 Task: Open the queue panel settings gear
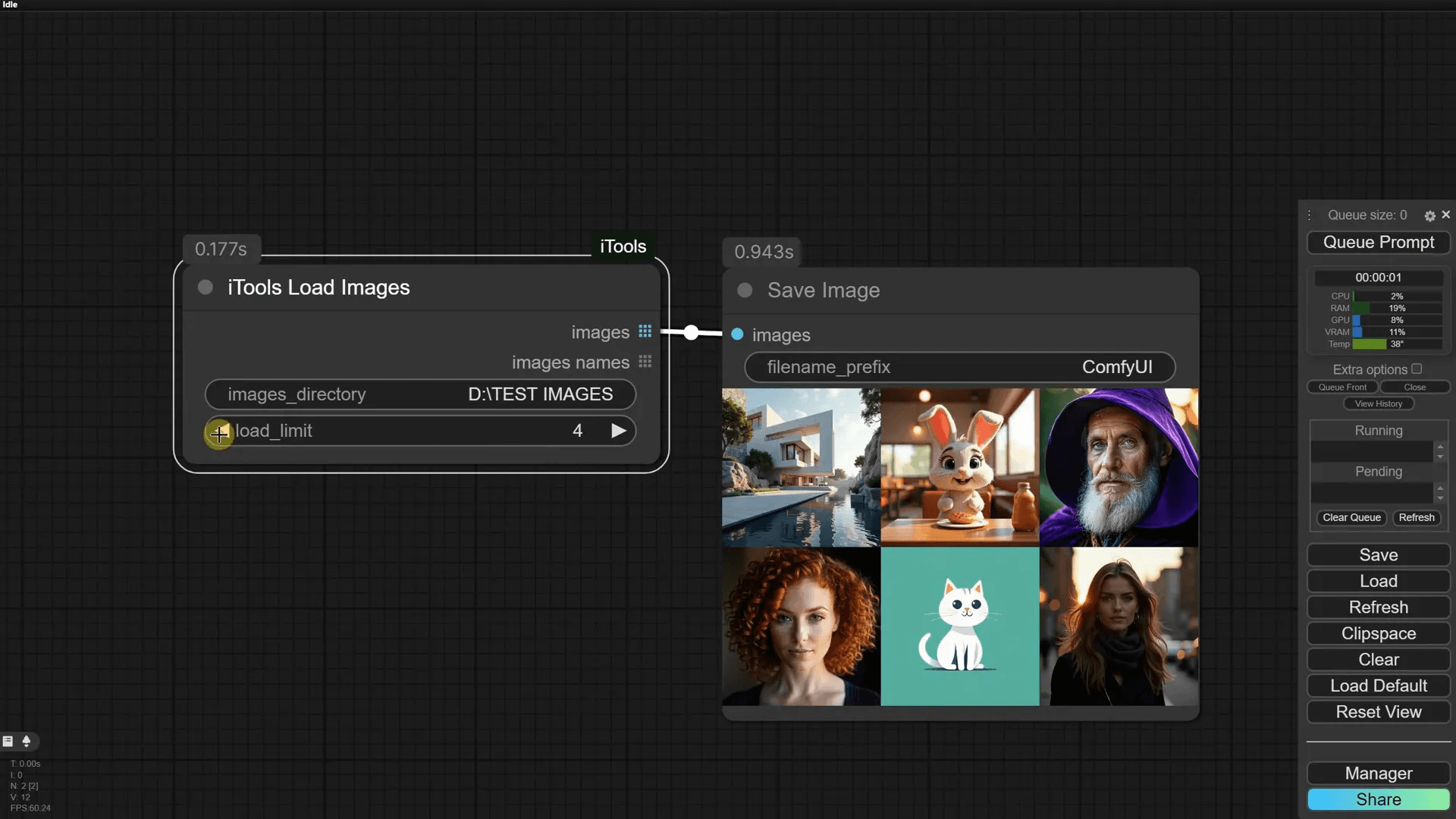click(1429, 216)
